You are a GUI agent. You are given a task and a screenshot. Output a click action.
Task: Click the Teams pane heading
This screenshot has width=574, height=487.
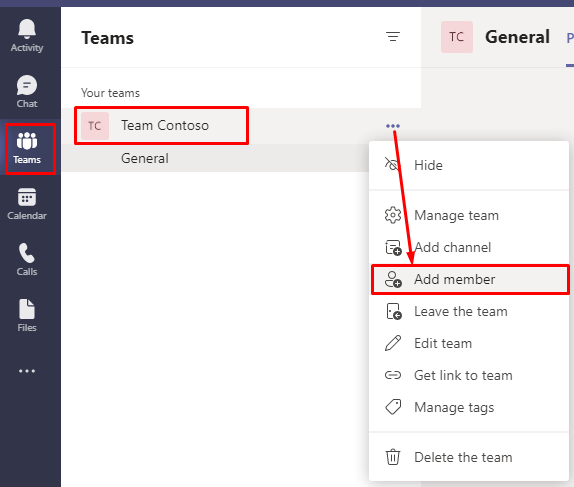pos(108,38)
